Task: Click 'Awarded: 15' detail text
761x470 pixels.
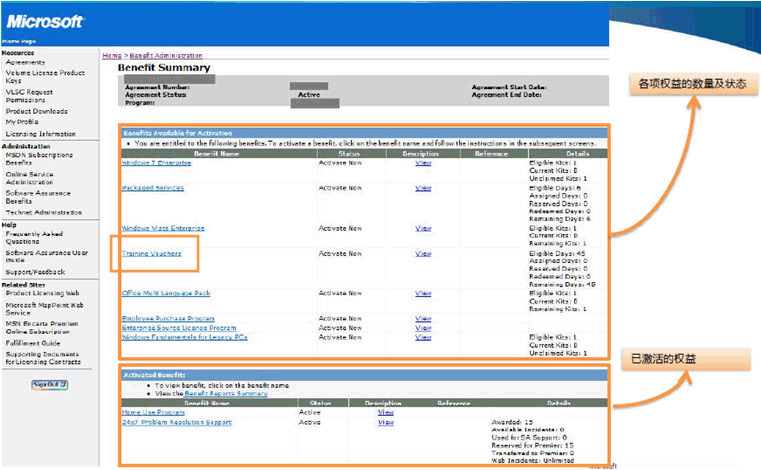Action: pos(512,422)
